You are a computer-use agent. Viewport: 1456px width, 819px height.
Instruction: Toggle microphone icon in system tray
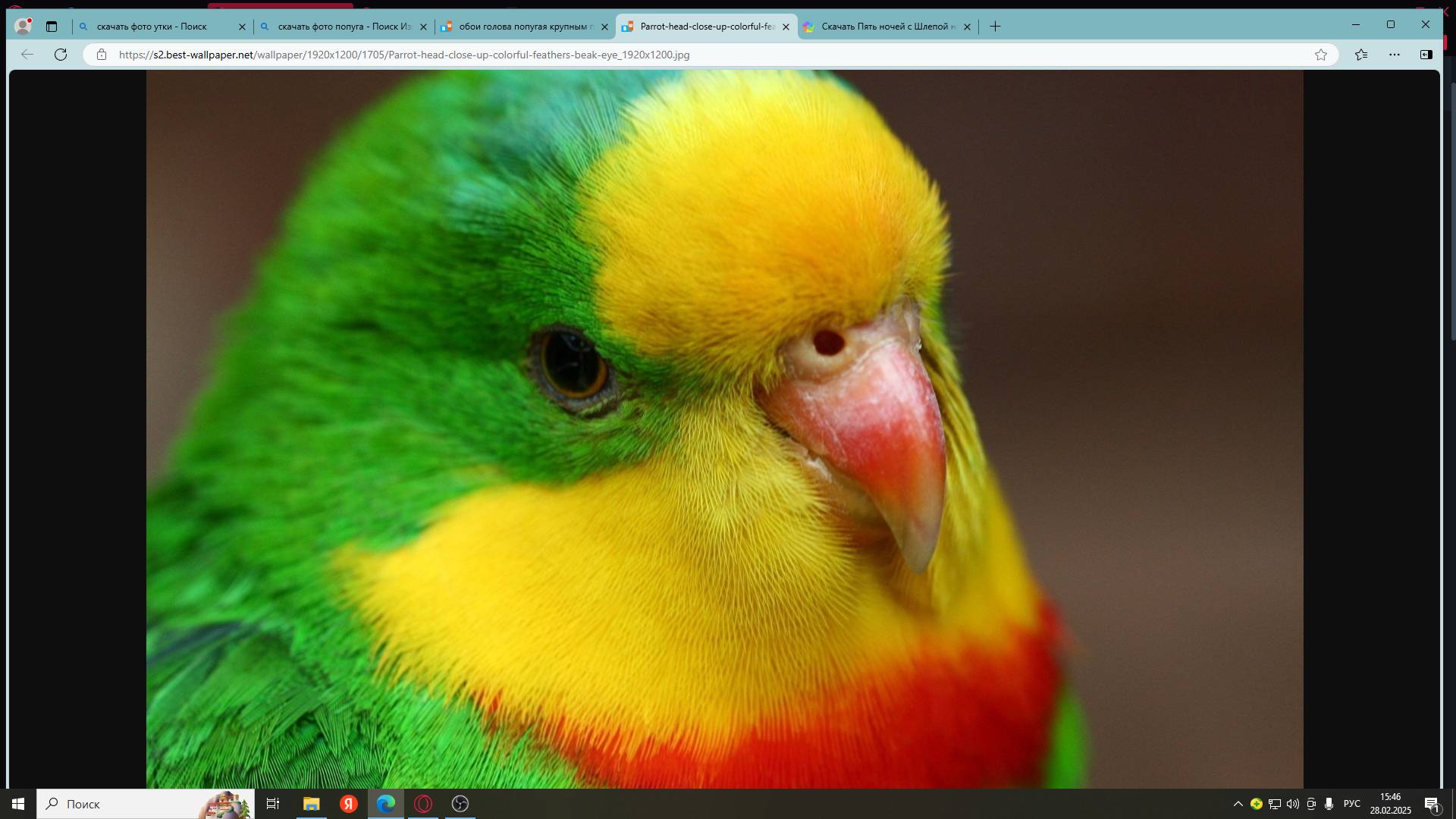tap(1329, 804)
